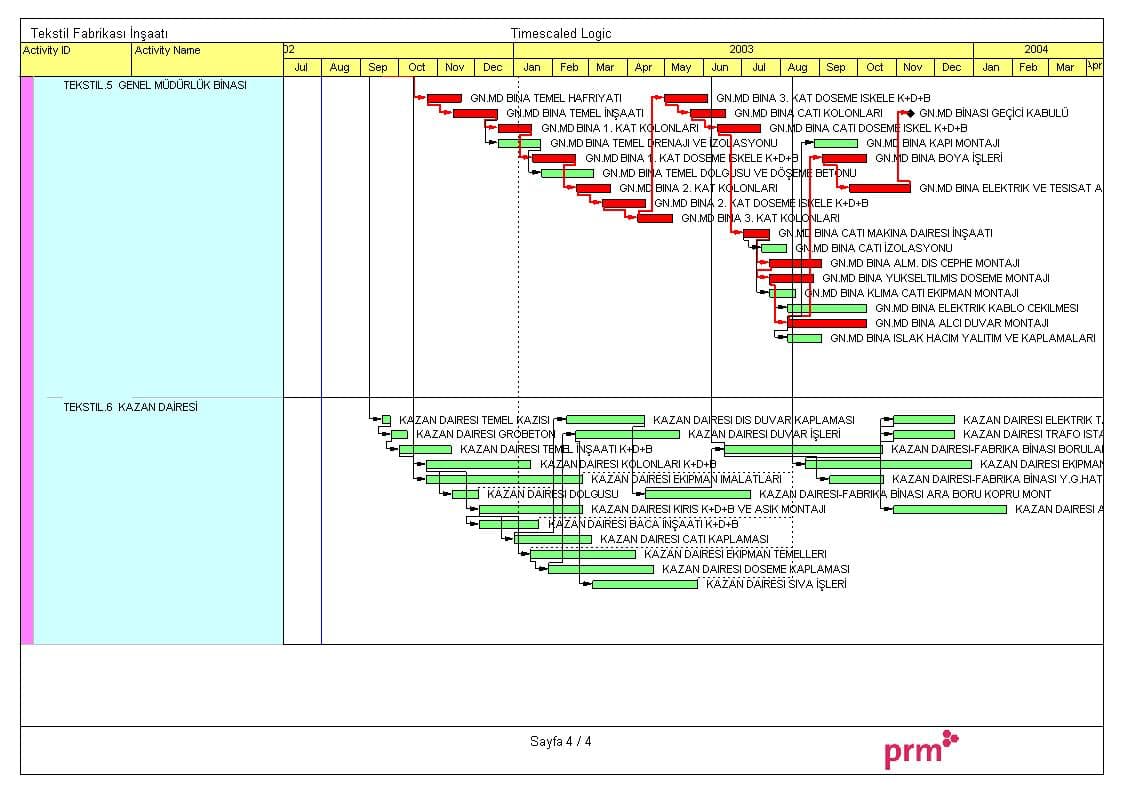Select the Jan 2004 month header
This screenshot has height=794, width=1123.
click(x=990, y=67)
